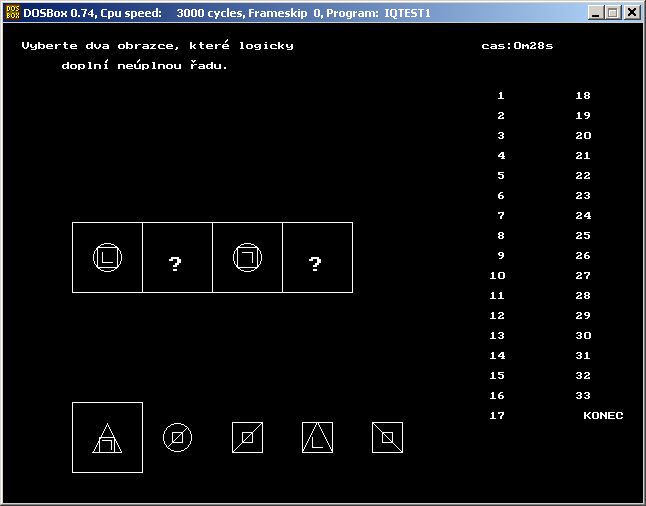
Task: Click KONEC to end the test
Action: [603, 415]
